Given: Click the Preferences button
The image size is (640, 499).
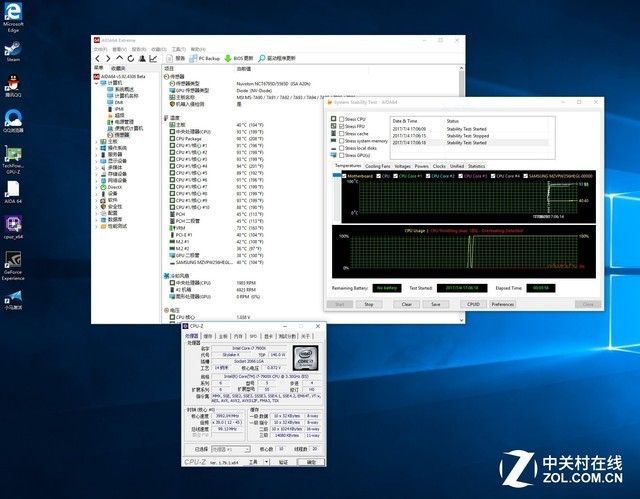Looking at the screenshot, I should coord(502,304).
